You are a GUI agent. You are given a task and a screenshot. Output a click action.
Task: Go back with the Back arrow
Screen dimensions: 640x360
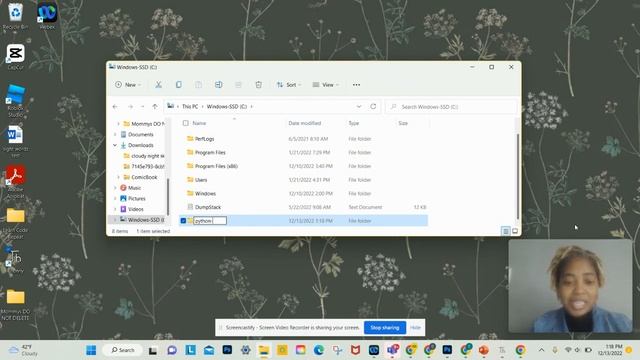coord(115,107)
